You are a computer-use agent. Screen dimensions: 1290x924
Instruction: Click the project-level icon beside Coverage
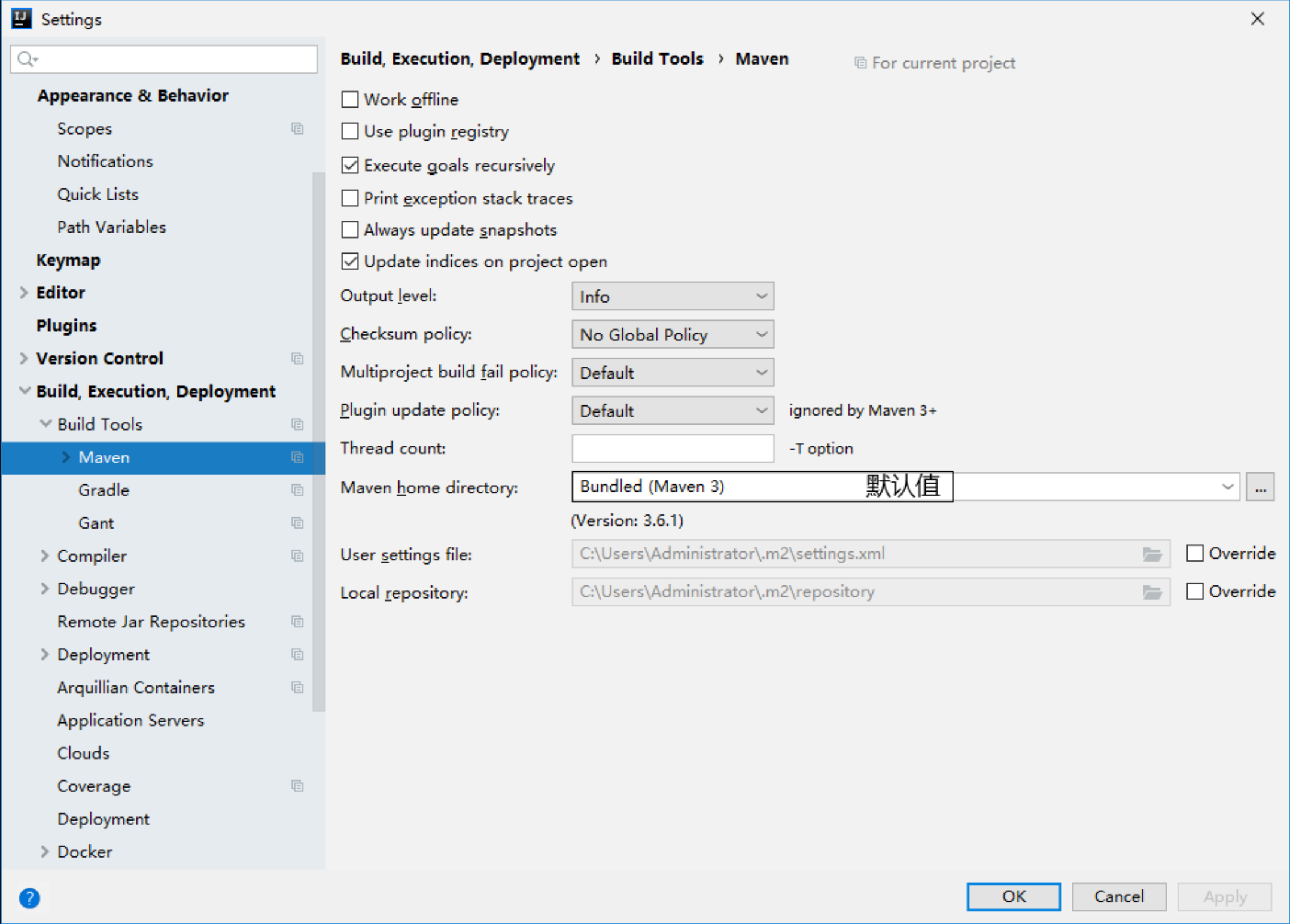coord(297,786)
